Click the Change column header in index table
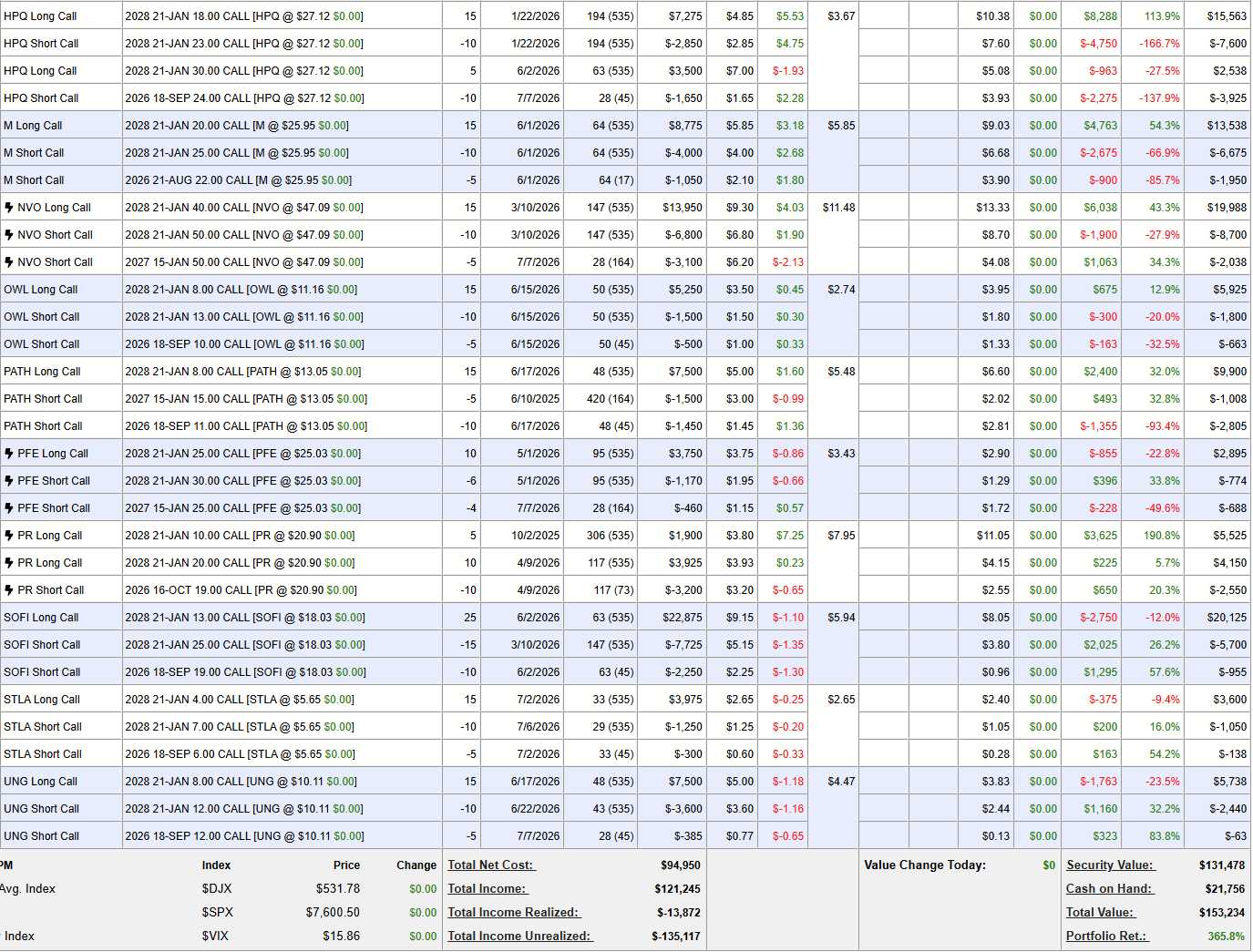 [x=416, y=865]
